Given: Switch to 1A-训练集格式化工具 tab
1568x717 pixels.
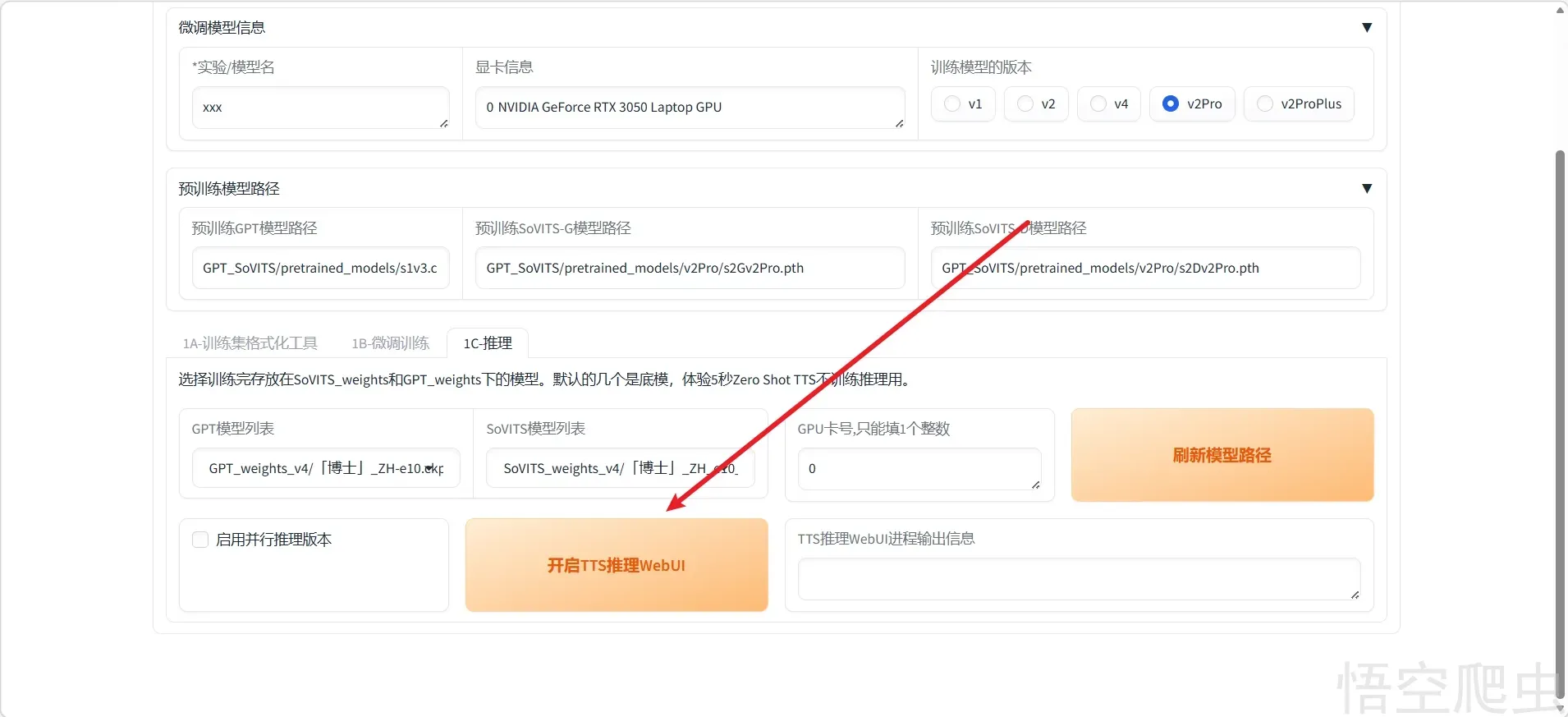Looking at the screenshot, I should [x=250, y=343].
